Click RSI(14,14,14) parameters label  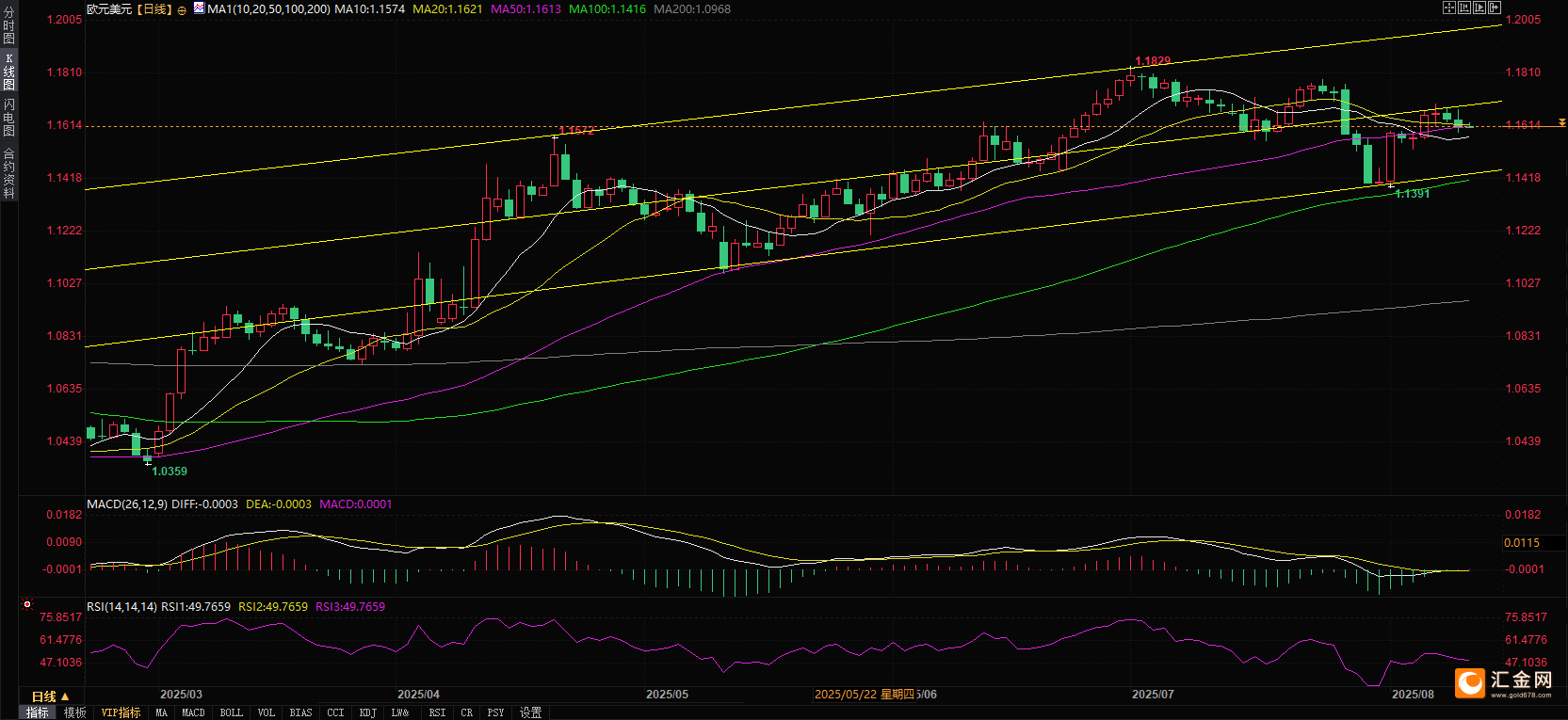click(122, 607)
